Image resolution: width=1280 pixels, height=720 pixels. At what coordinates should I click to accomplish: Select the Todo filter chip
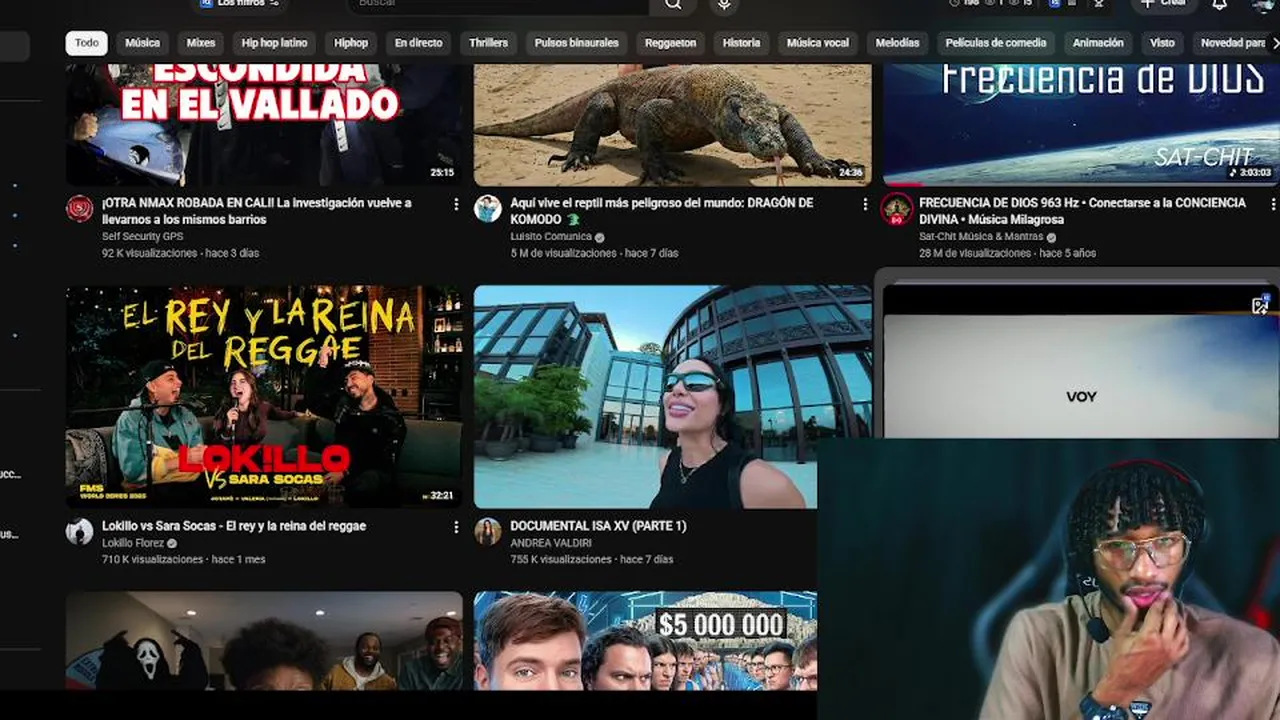click(x=87, y=43)
